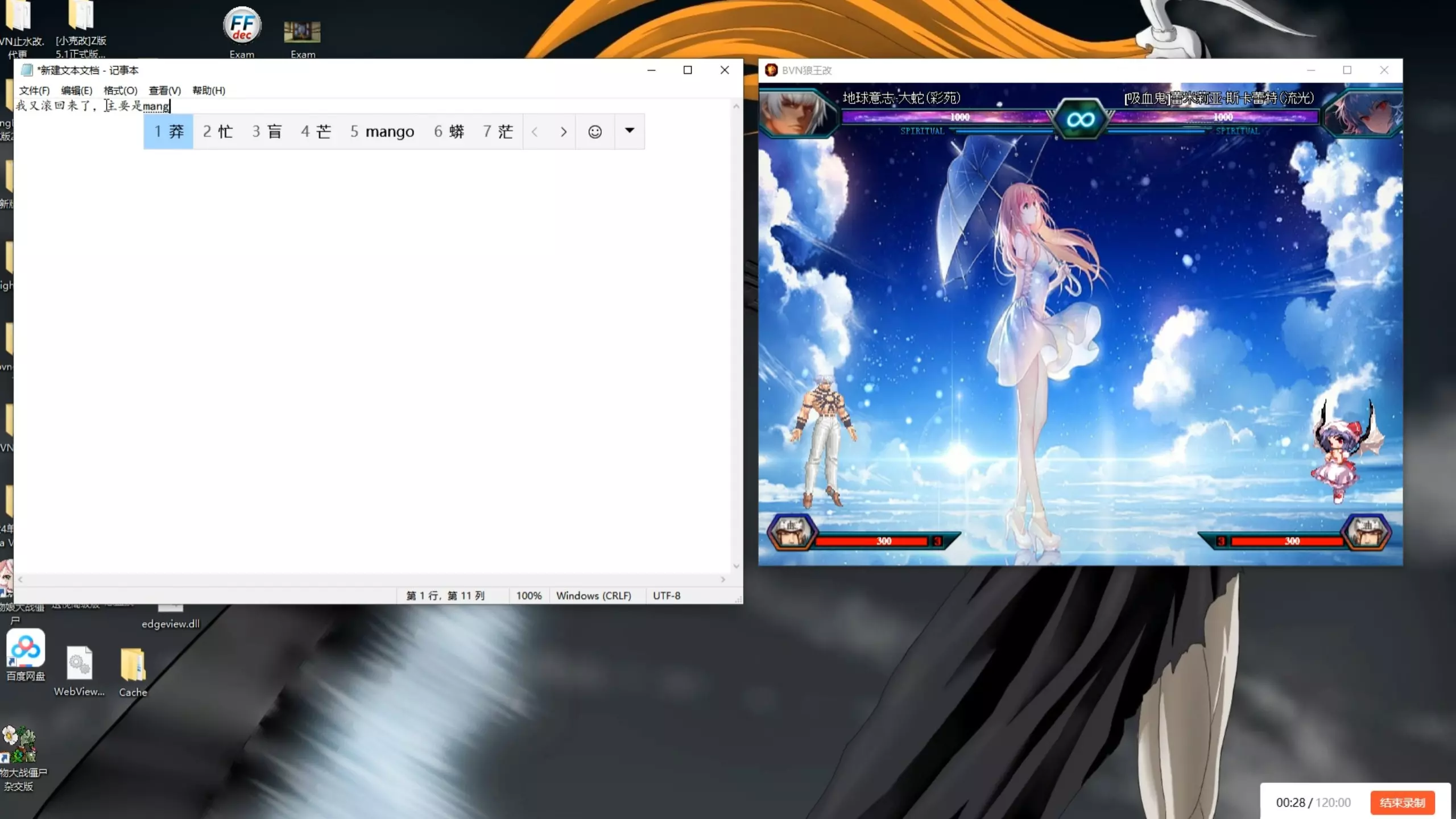The width and height of the screenshot is (1456, 819).
Task: Click the 第 1 行, 第 11 列 status text
Action: pos(445,595)
